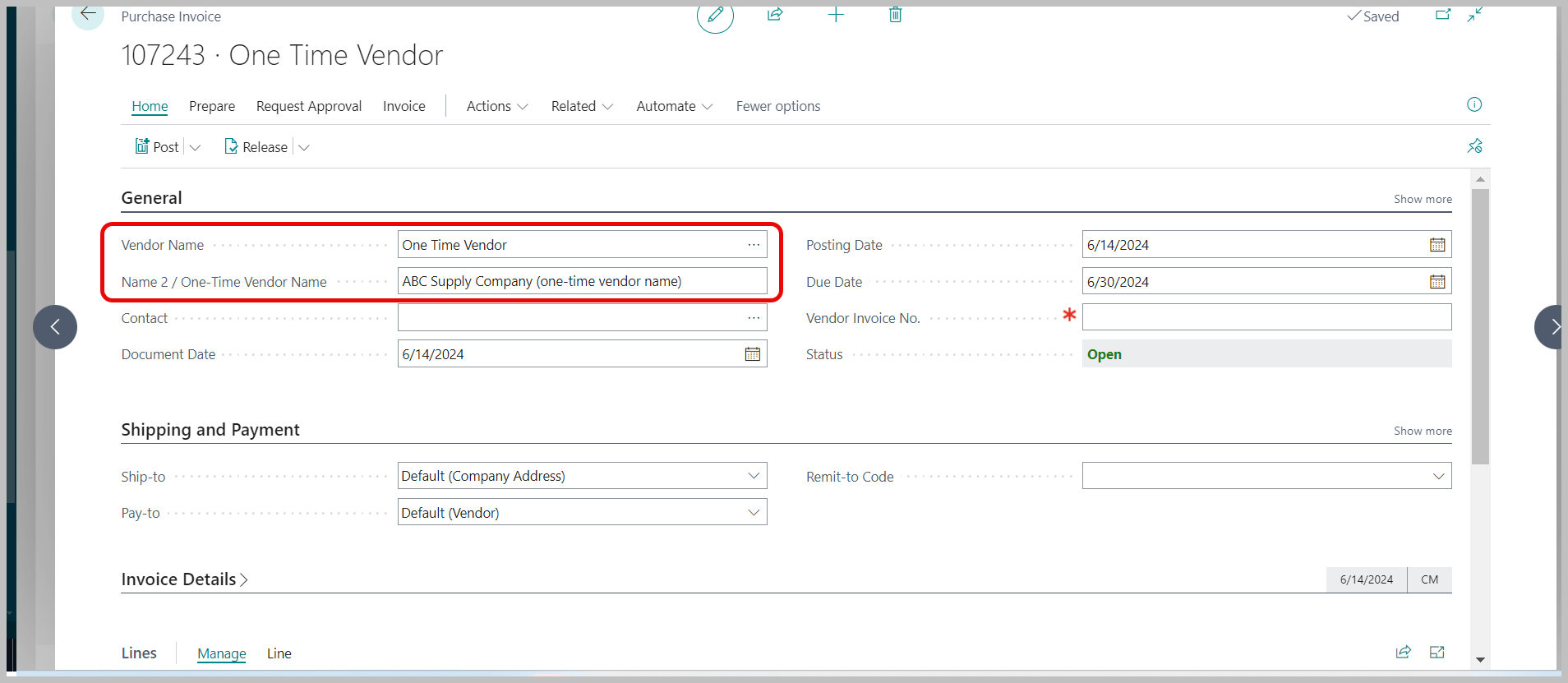Open Document Date calendar picker
Image resolution: width=1568 pixels, height=683 pixels.
(x=753, y=354)
